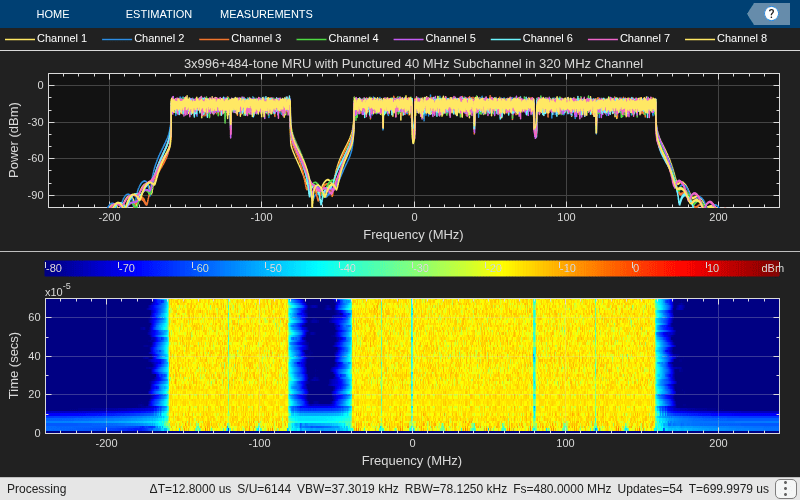Click the dBm colorbar unit label

click(x=772, y=268)
